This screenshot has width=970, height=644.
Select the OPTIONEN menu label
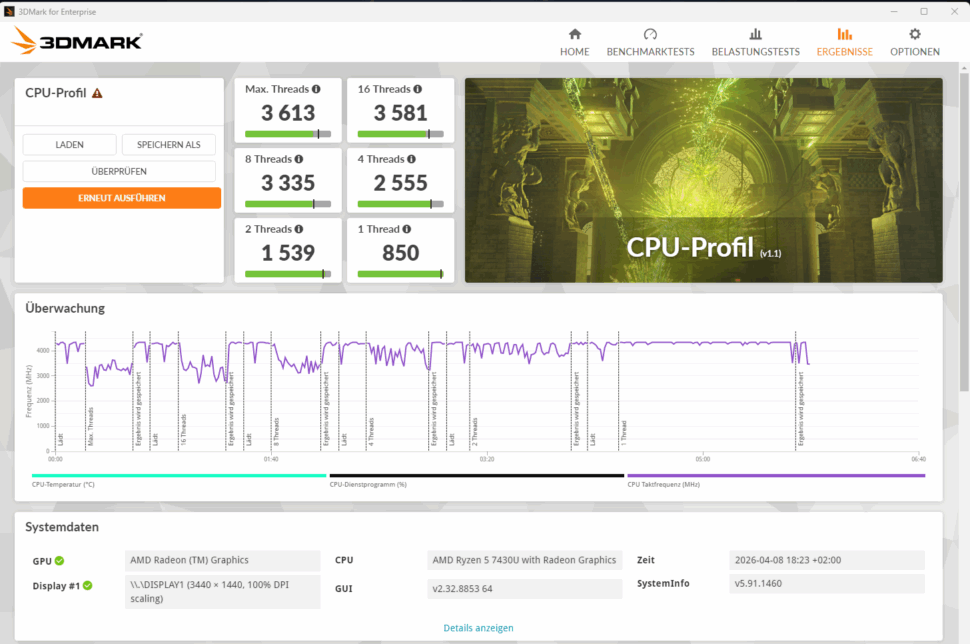(x=915, y=52)
